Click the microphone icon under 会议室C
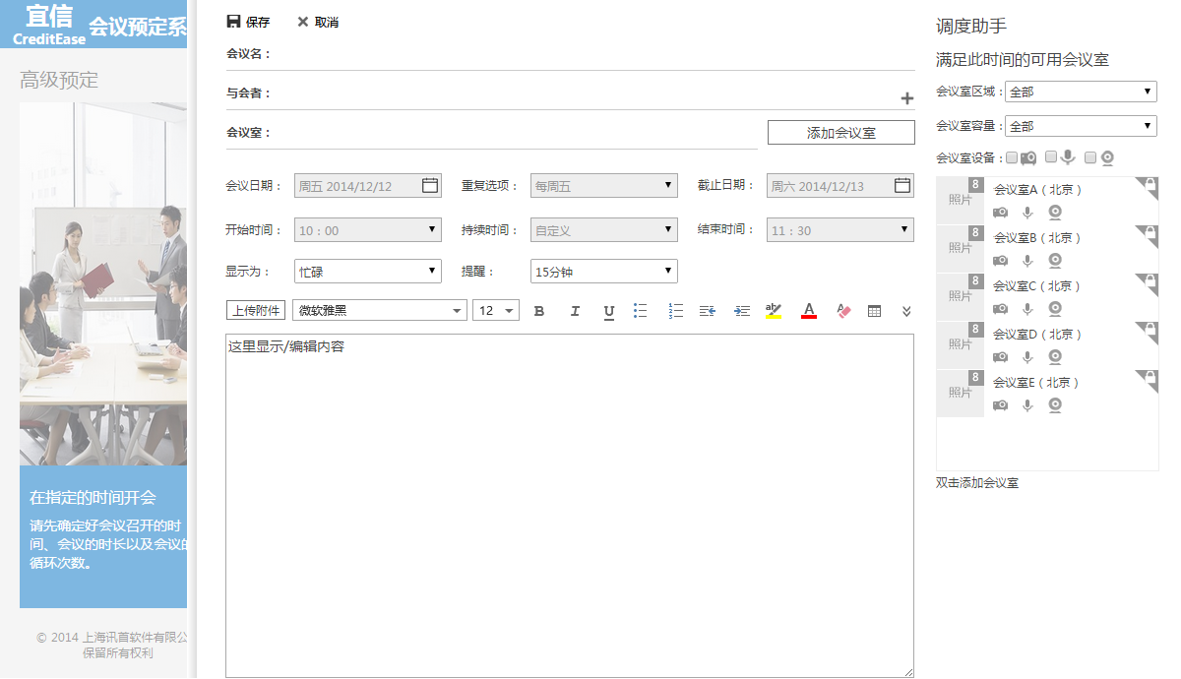 click(1027, 309)
